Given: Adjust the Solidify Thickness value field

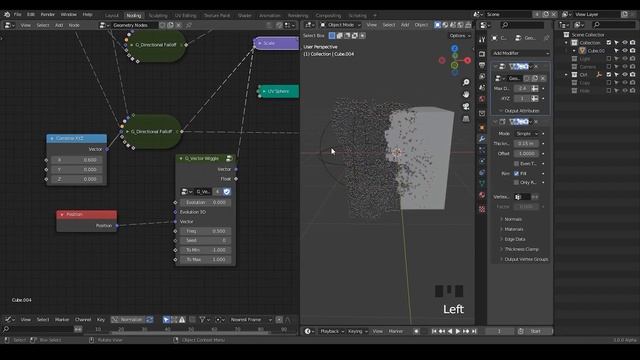Looking at the screenshot, I should click(526, 144).
